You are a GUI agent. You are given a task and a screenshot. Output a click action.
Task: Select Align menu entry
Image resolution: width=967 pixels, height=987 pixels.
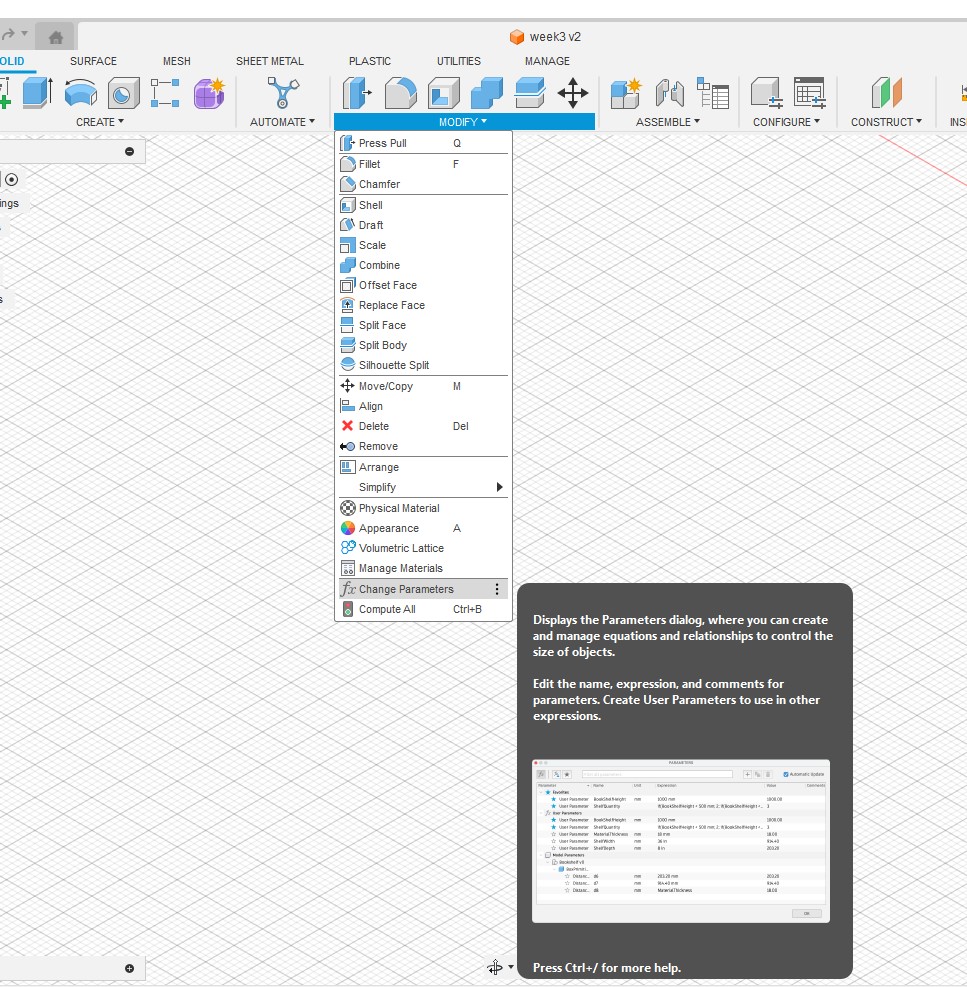(x=423, y=407)
